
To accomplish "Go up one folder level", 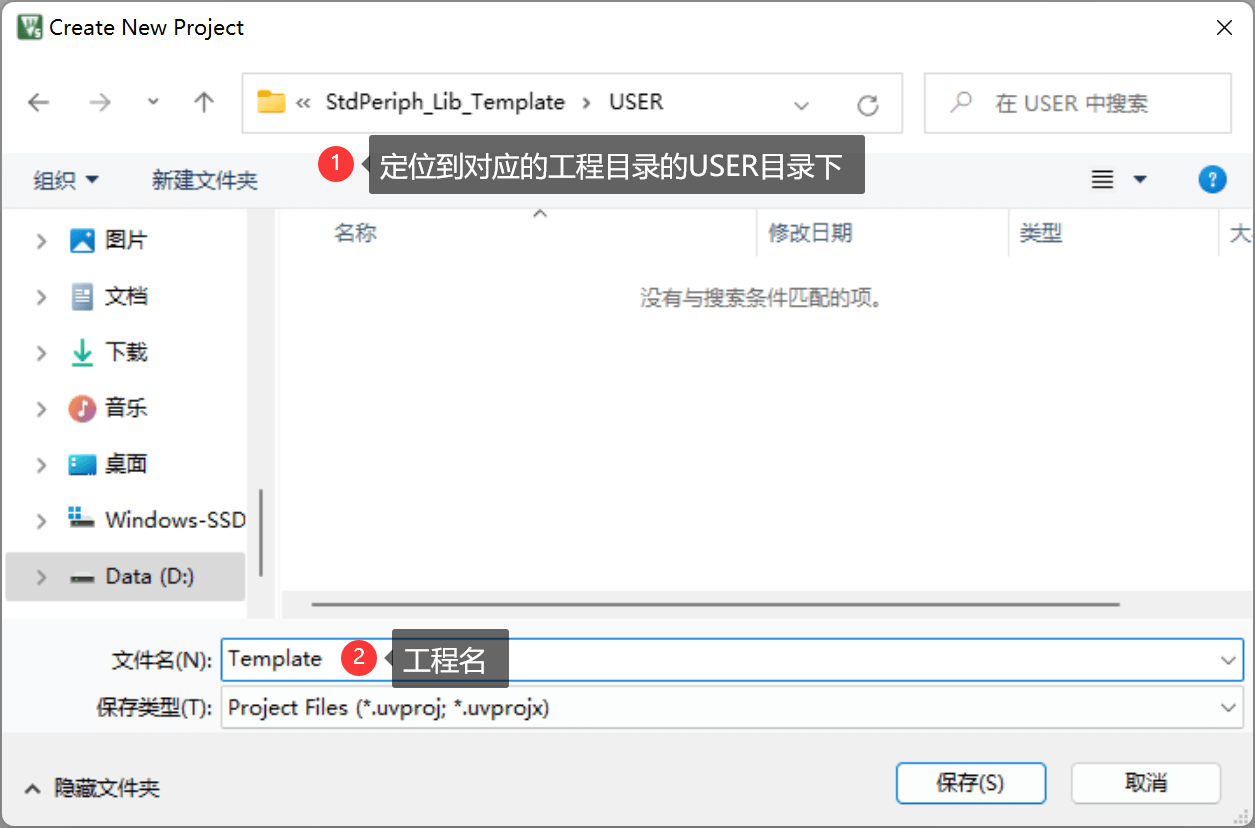I will pos(204,102).
